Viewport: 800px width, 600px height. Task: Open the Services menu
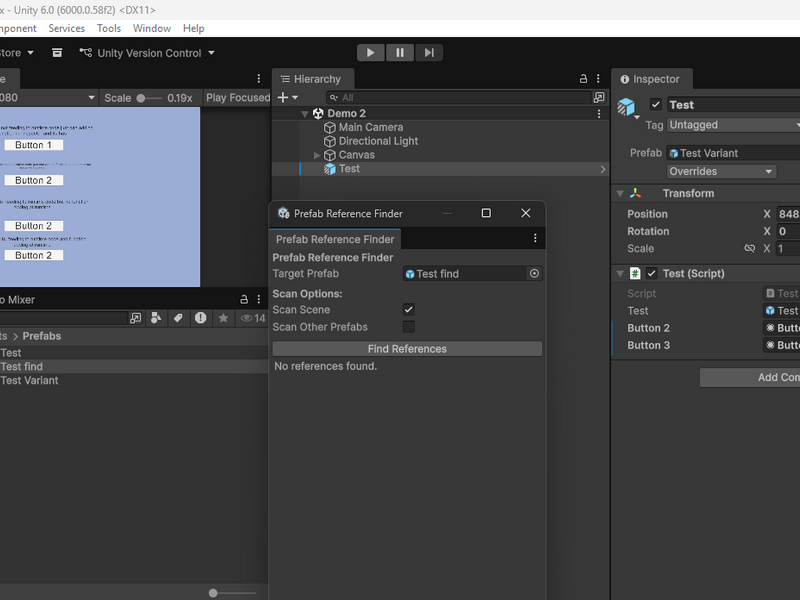point(66,29)
